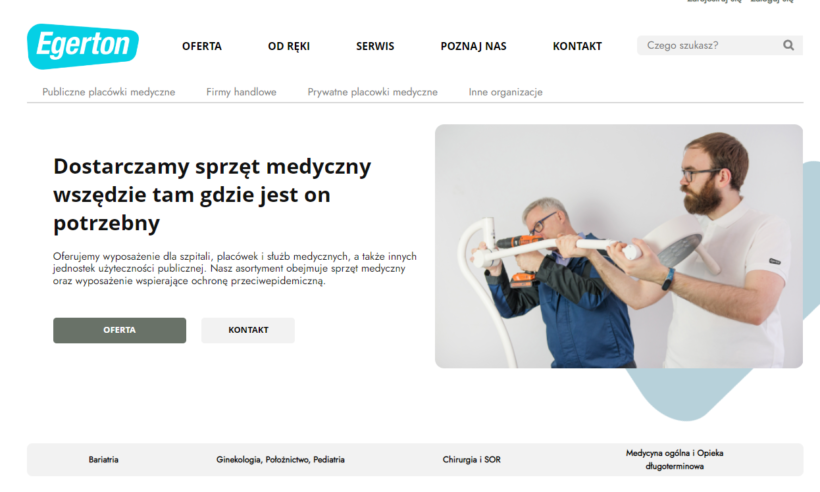Switch to Publiczne placówki medyczne tab

(109, 92)
